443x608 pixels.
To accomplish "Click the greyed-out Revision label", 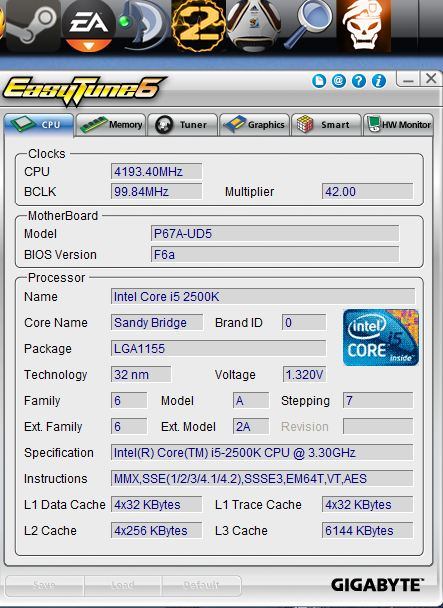I will pos(305,427).
